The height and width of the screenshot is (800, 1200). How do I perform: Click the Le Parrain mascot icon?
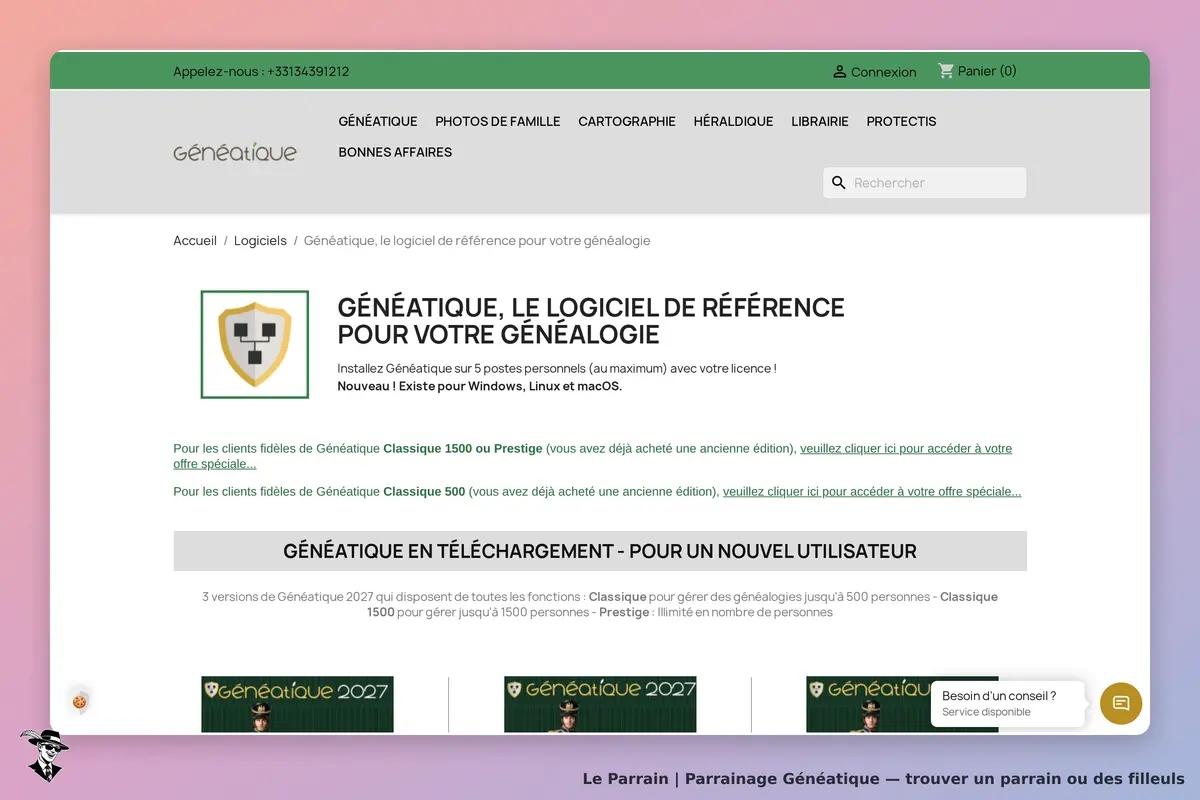tap(43, 754)
